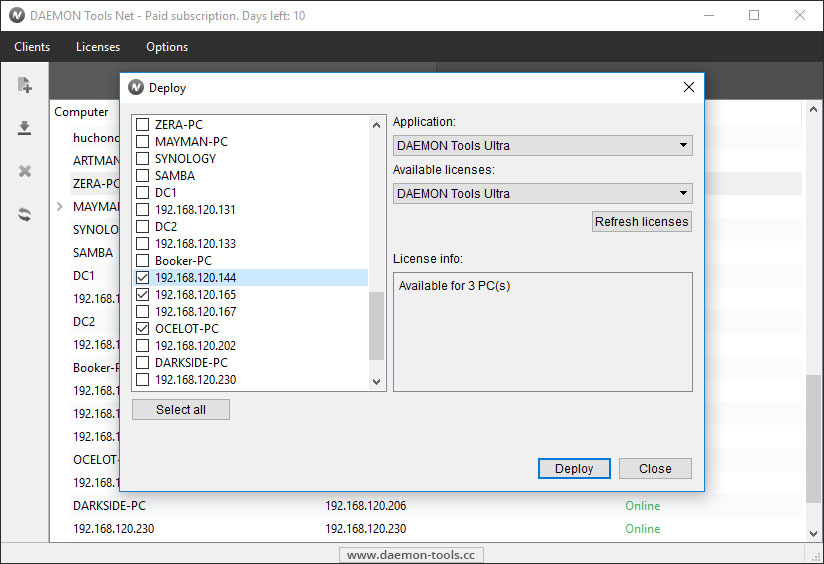Image resolution: width=824 pixels, height=564 pixels.
Task: Uncheck the OCELOT-PC checkbox
Action: (142, 329)
